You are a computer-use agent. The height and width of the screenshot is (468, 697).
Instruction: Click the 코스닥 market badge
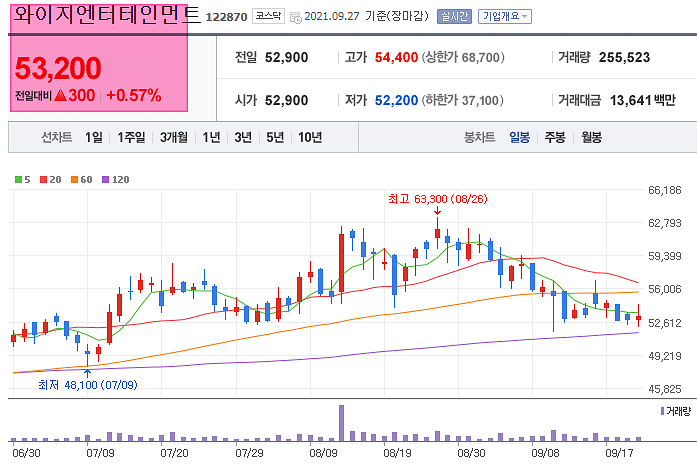point(268,16)
